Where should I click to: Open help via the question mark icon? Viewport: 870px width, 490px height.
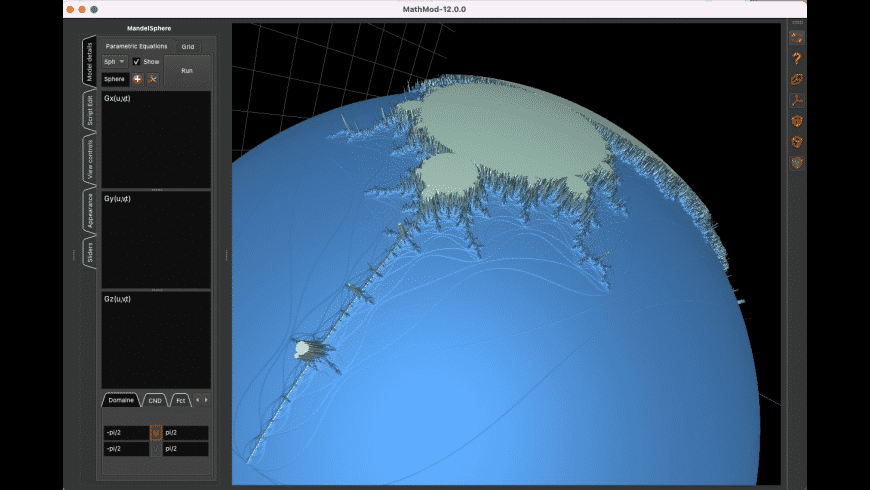tap(797, 58)
